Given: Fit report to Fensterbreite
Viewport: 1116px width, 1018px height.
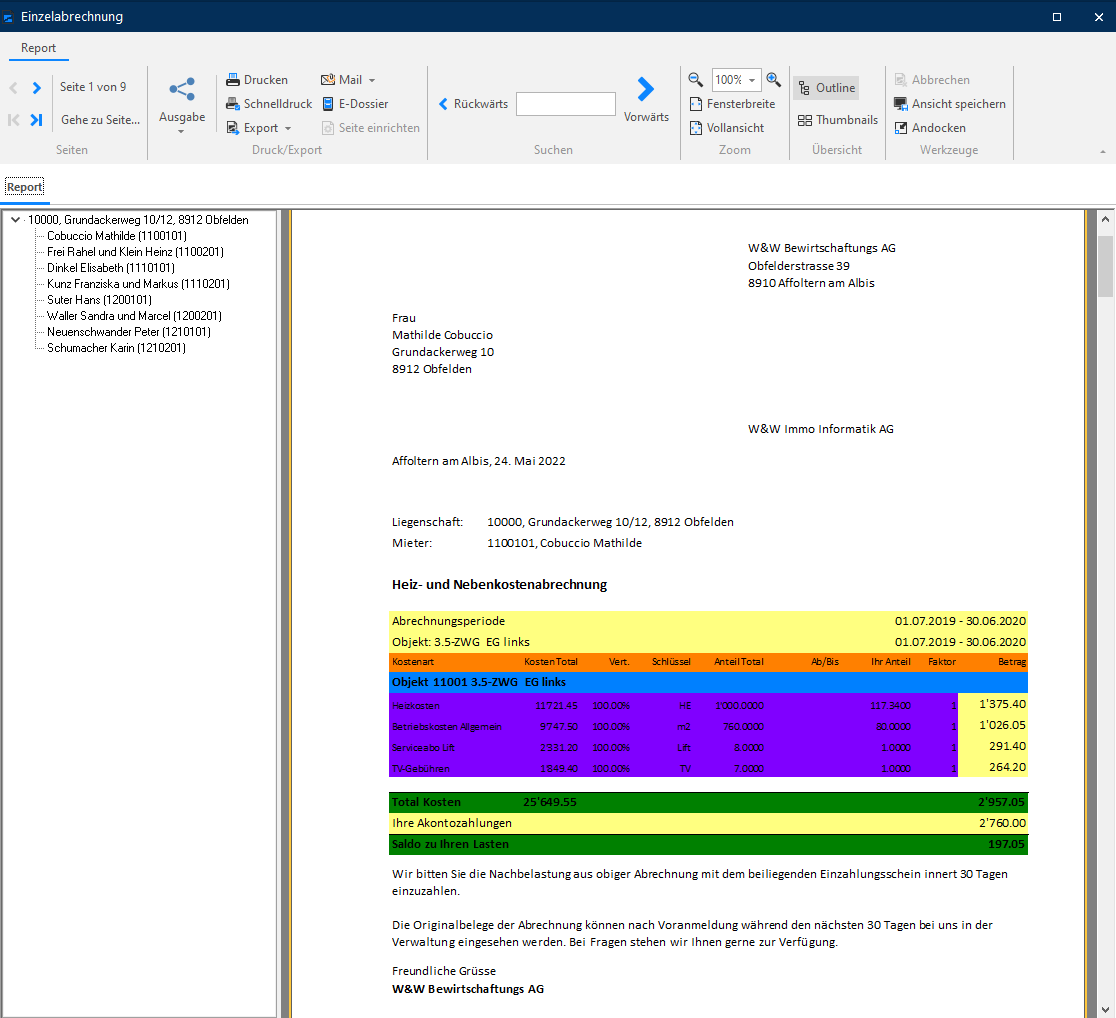Looking at the screenshot, I should 732,104.
